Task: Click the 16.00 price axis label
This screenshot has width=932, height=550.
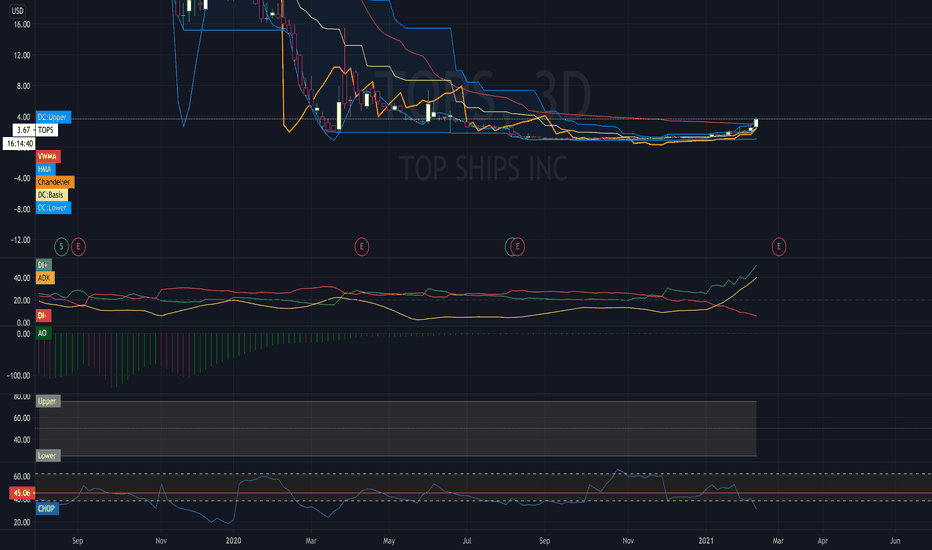Action: tap(22, 24)
